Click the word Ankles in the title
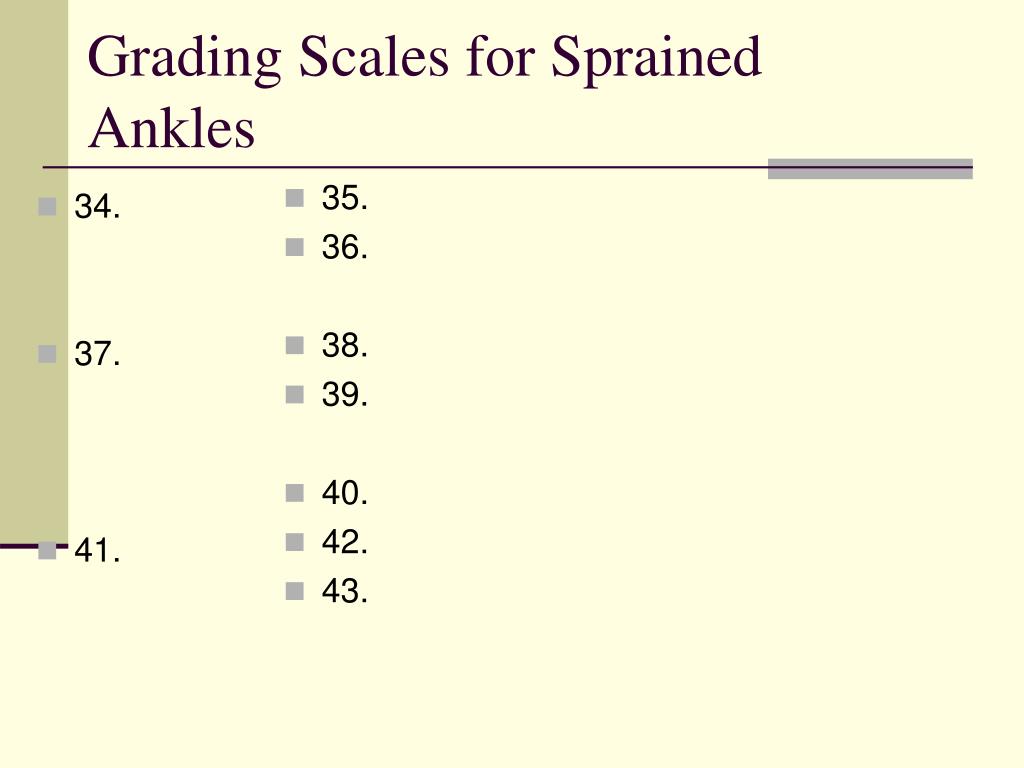The image size is (1024, 768). [171, 128]
